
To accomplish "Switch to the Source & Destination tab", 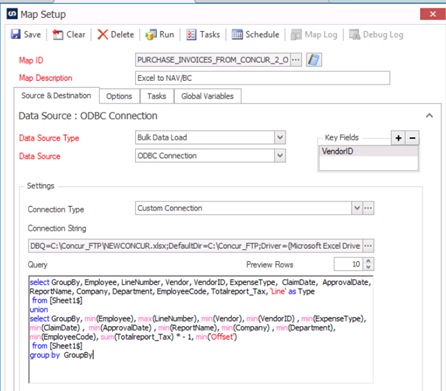I will (x=56, y=96).
